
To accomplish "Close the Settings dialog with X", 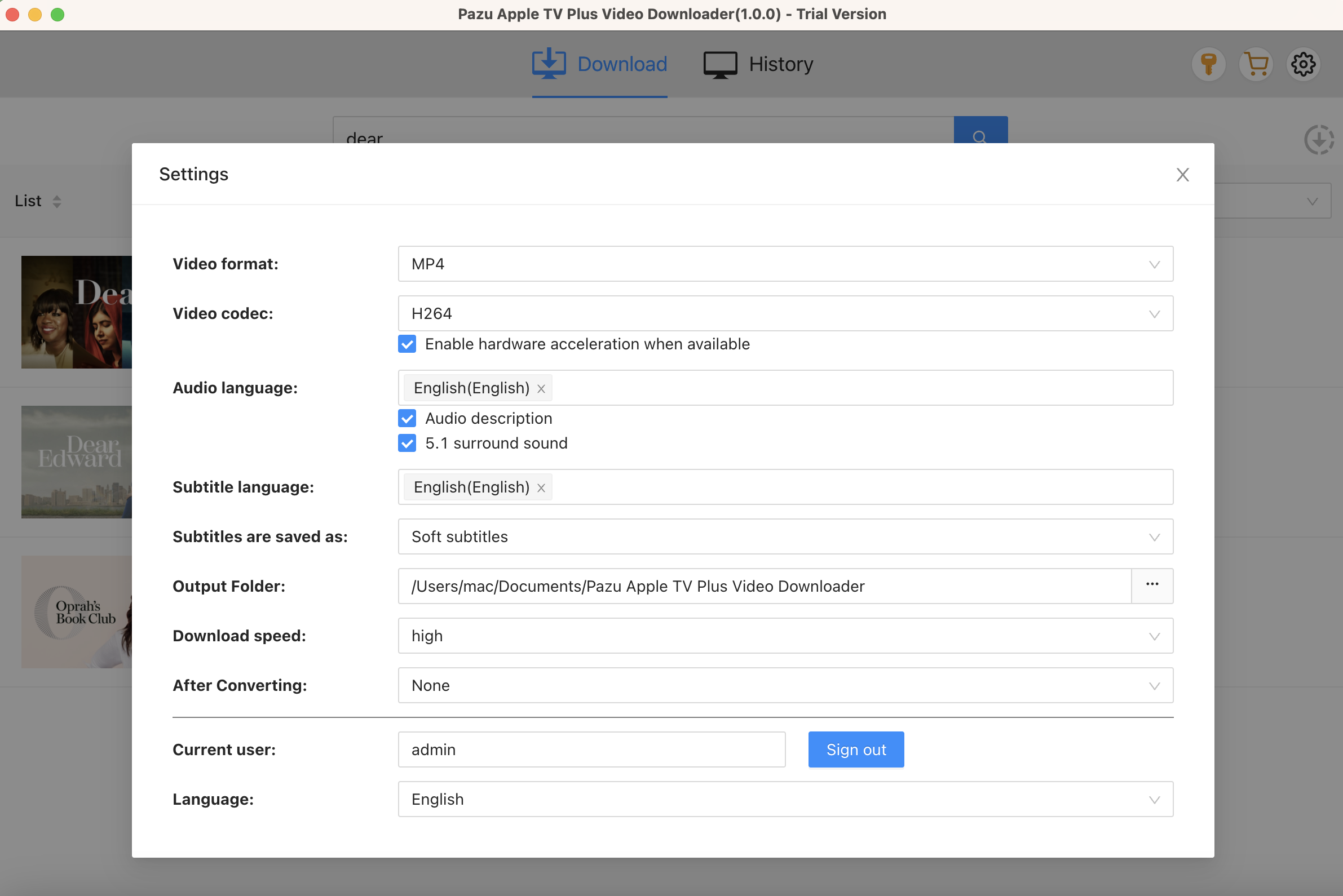I will [x=1182, y=175].
